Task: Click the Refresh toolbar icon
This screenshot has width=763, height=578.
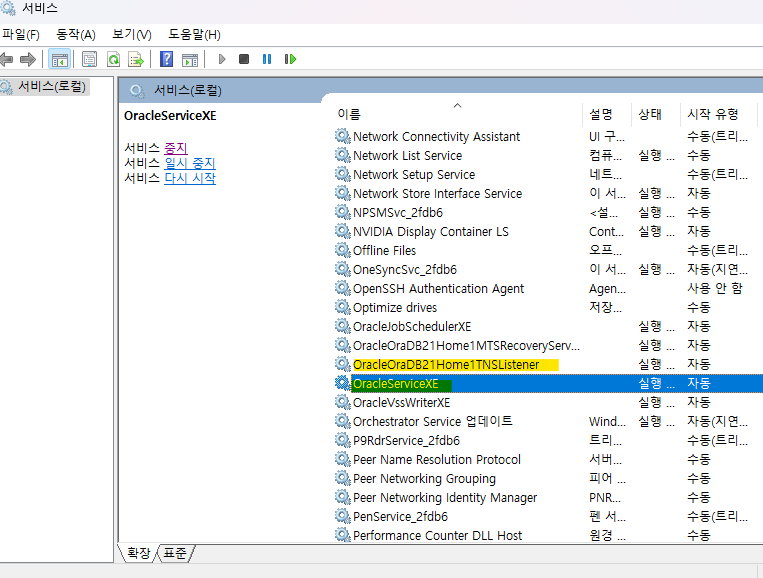Action: pyautogui.click(x=113, y=59)
